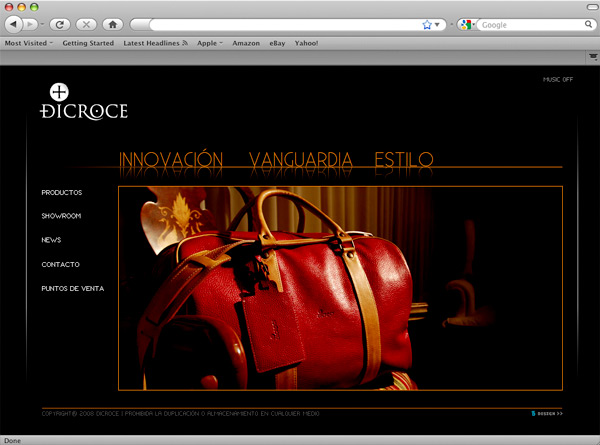The width and height of the screenshot is (600, 445).
Task: Open the Puntos de Venta section
Action: pos(72,288)
